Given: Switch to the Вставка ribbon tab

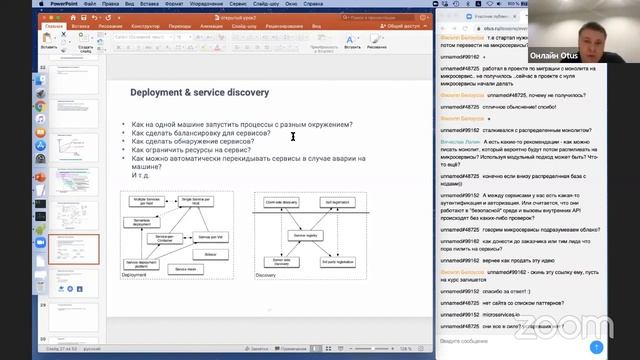Looking at the screenshot, I should [x=80, y=26].
